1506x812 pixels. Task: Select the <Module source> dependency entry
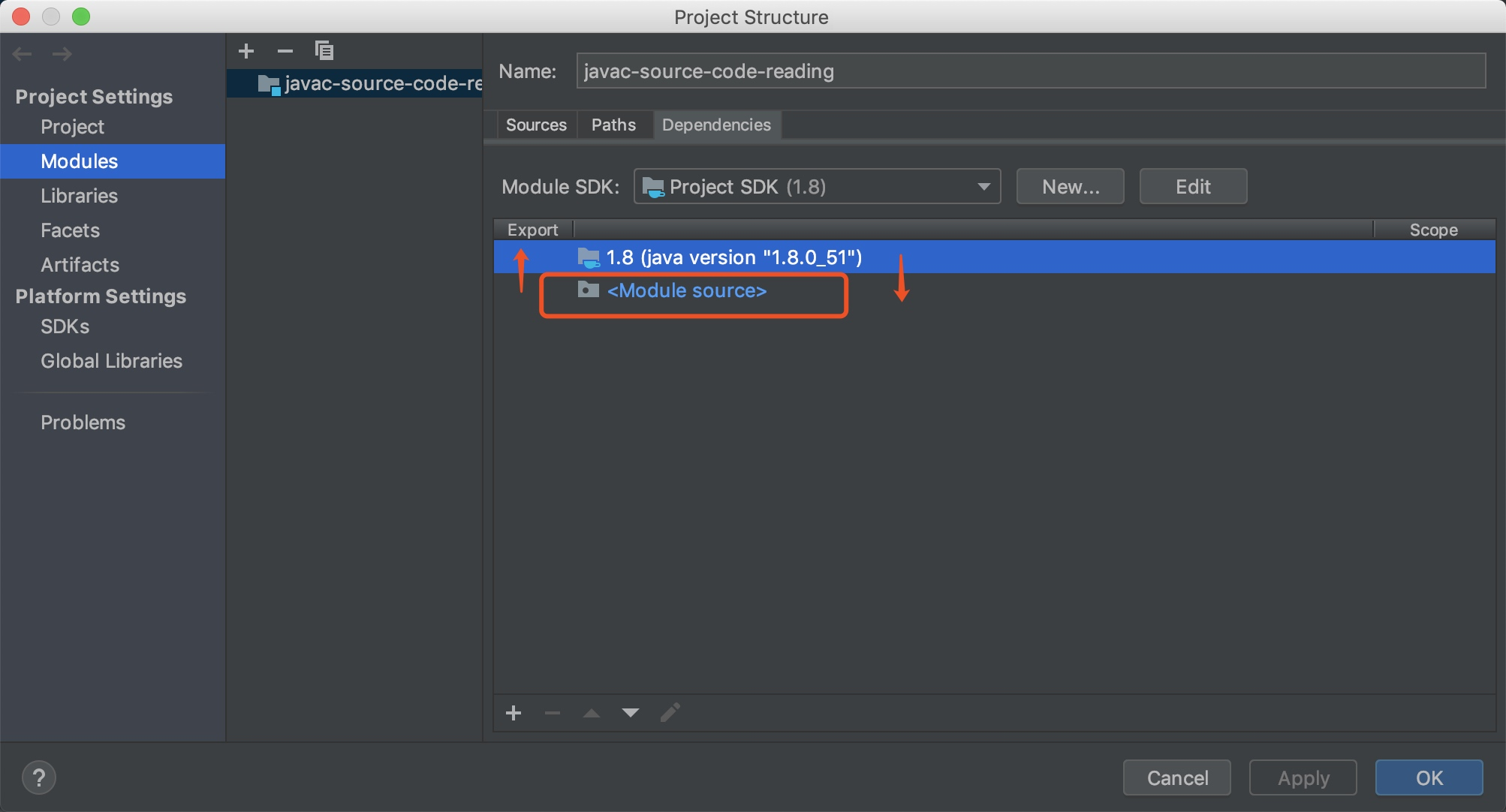click(x=686, y=291)
